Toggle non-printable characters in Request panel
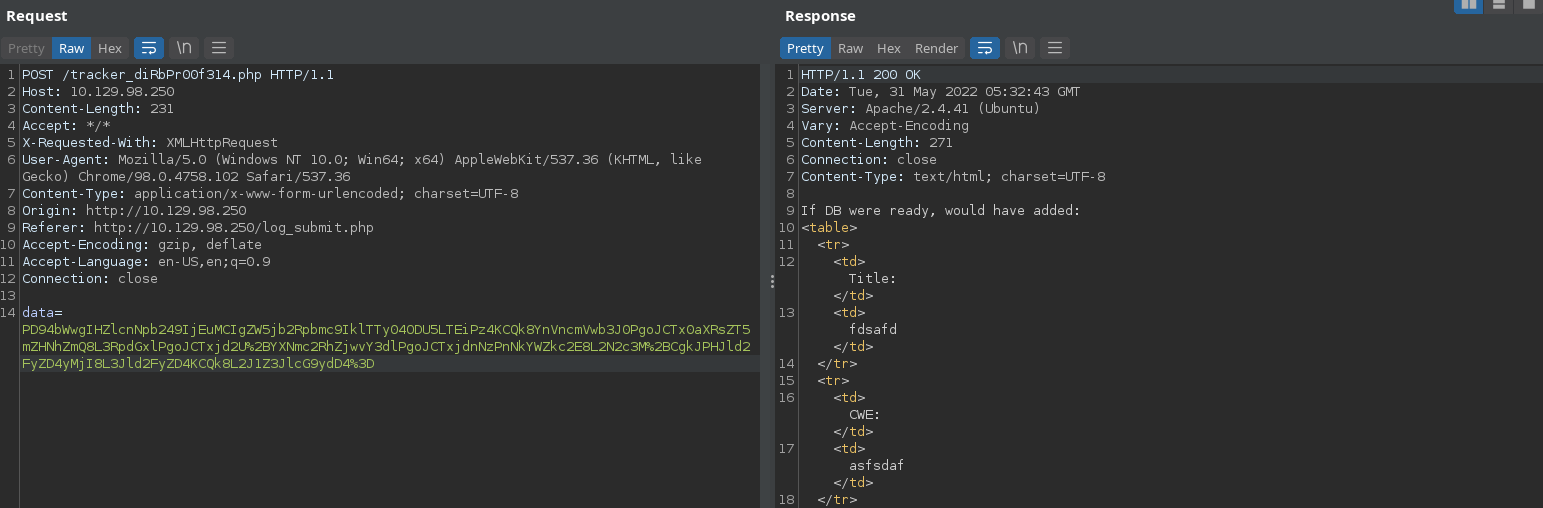The height and width of the screenshot is (508, 1543). click(x=184, y=48)
